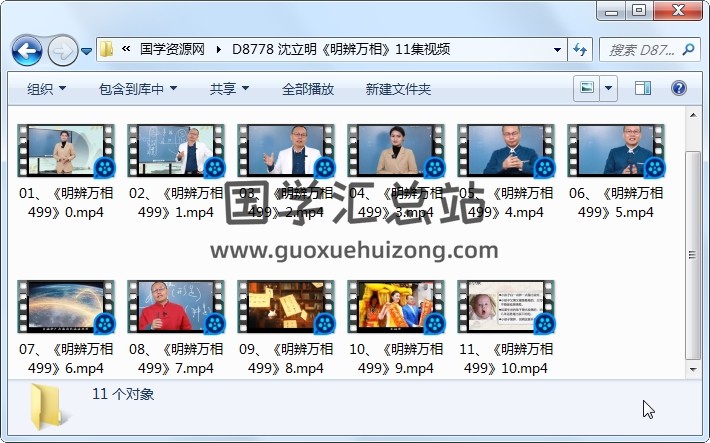Click the Back navigation arrow button

pos(26,49)
